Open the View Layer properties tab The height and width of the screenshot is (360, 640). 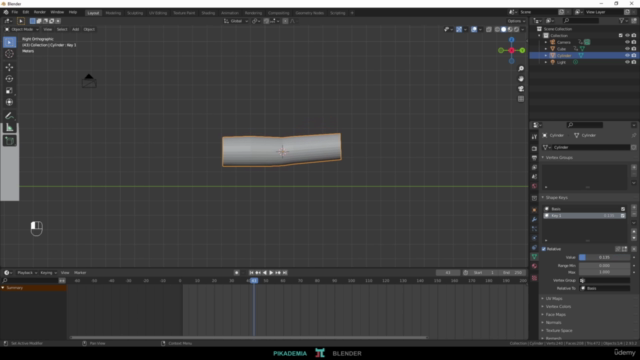coord(534,167)
